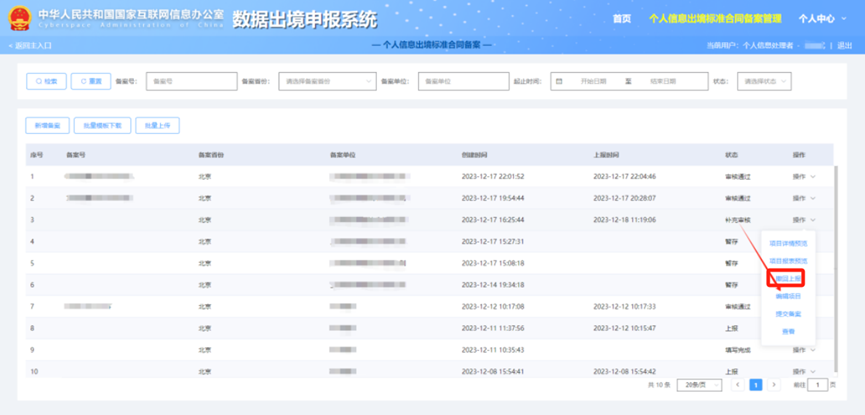Click the 退出 logout link

[x=844, y=46]
